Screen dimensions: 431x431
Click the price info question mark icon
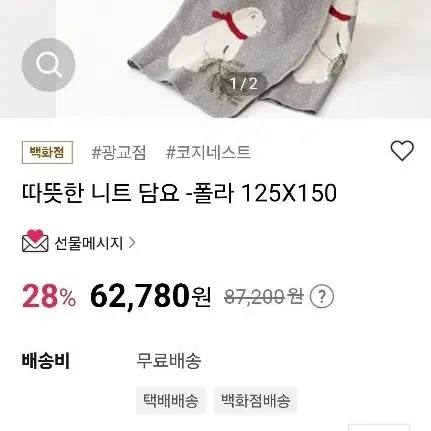pos(322,296)
